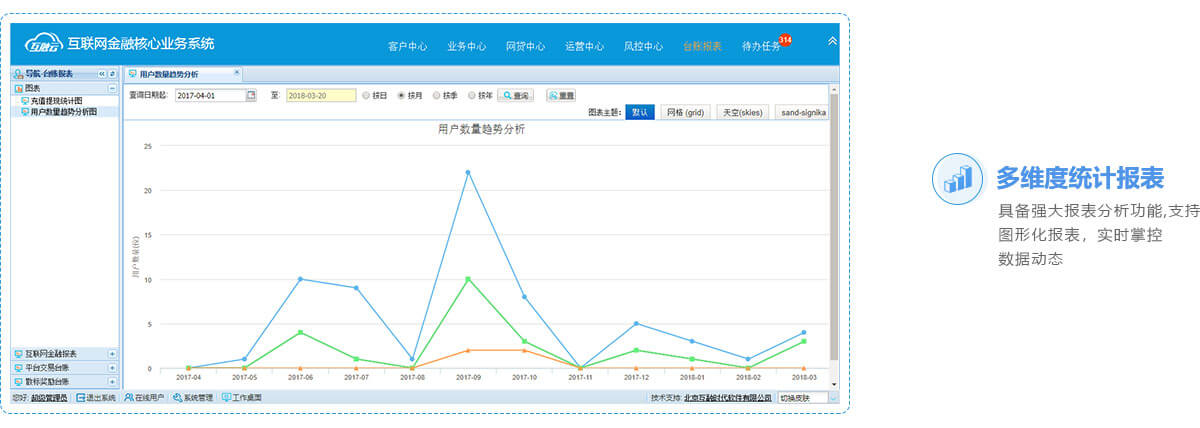Expand the 互联网金融报表 sidebar section
This screenshot has height=428, width=1200.
pos(112,354)
